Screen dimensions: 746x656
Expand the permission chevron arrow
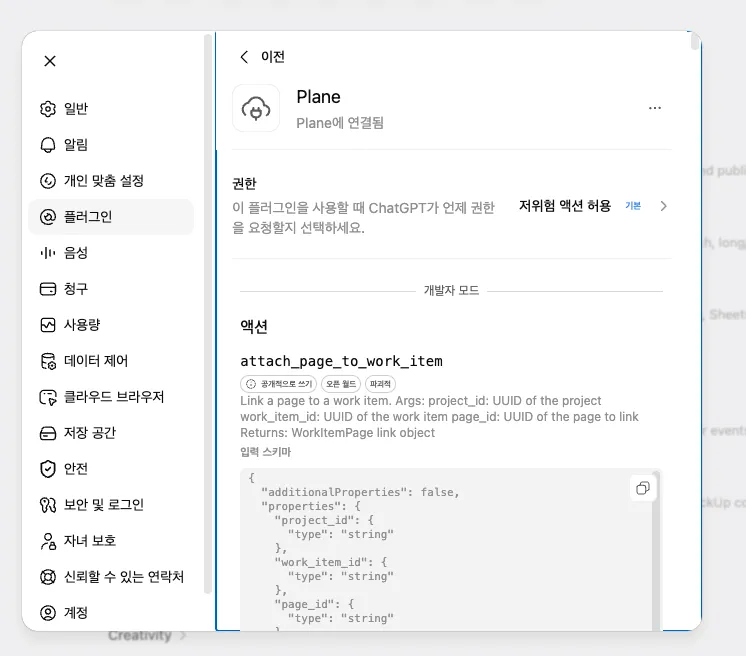point(663,206)
